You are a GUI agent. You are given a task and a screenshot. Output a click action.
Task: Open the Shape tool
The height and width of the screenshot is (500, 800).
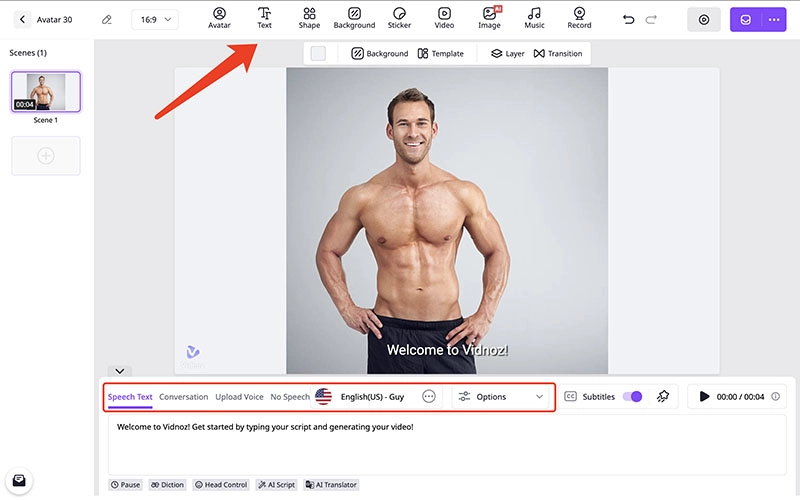(309, 18)
